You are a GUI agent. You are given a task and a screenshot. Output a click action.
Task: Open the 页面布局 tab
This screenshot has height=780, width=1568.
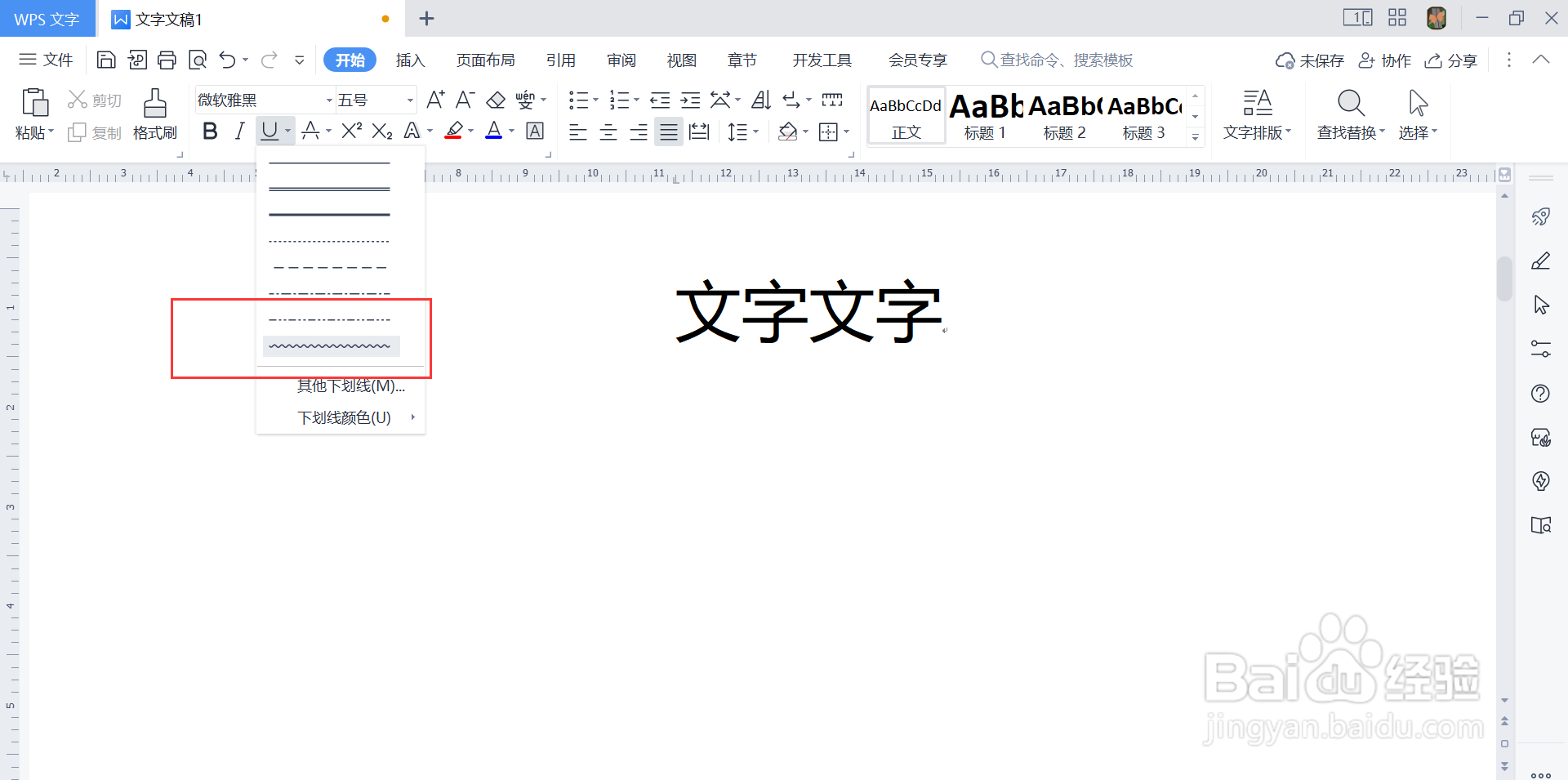coord(485,60)
